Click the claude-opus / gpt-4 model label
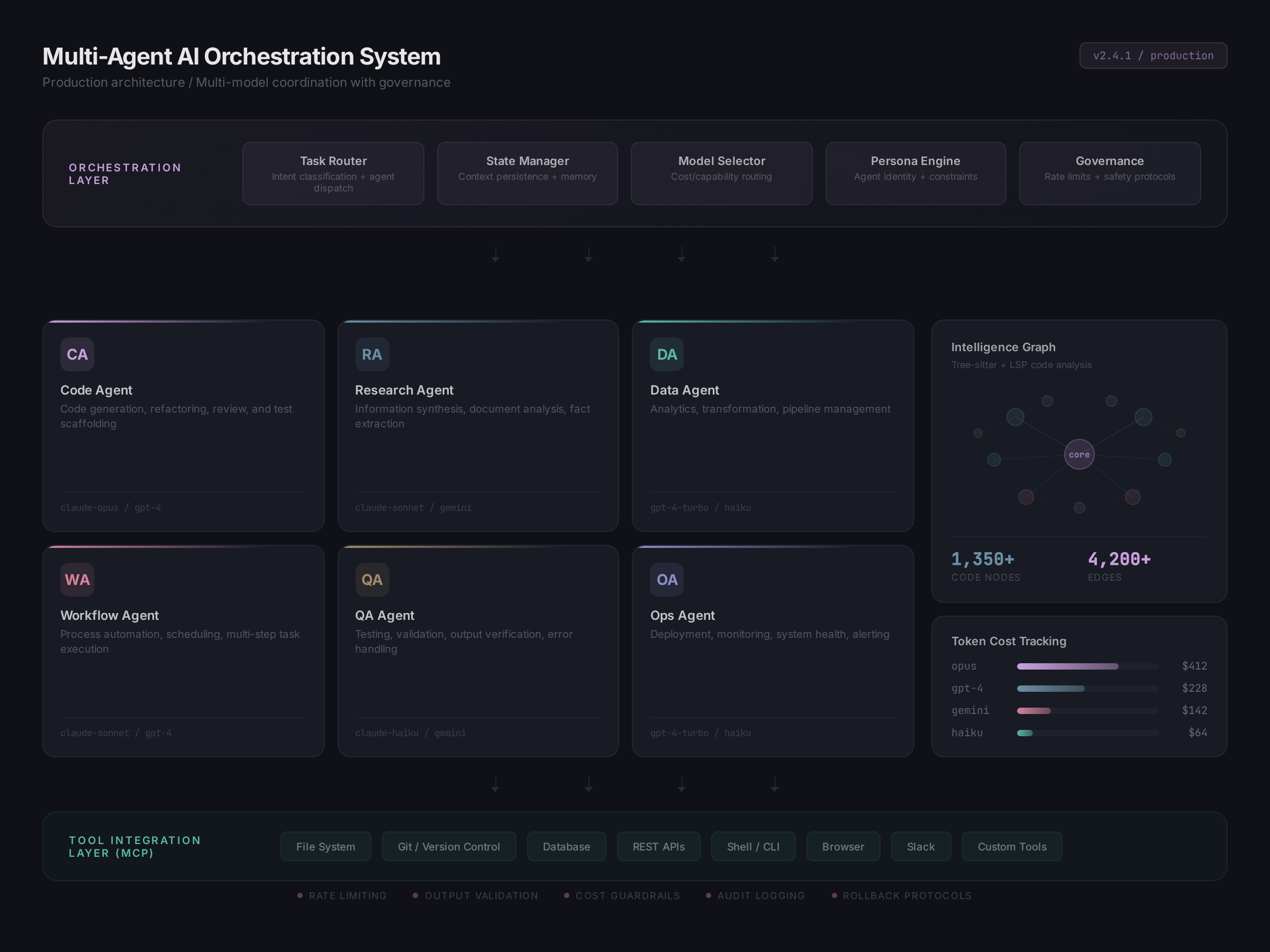1270x952 pixels. pyautogui.click(x=110, y=507)
